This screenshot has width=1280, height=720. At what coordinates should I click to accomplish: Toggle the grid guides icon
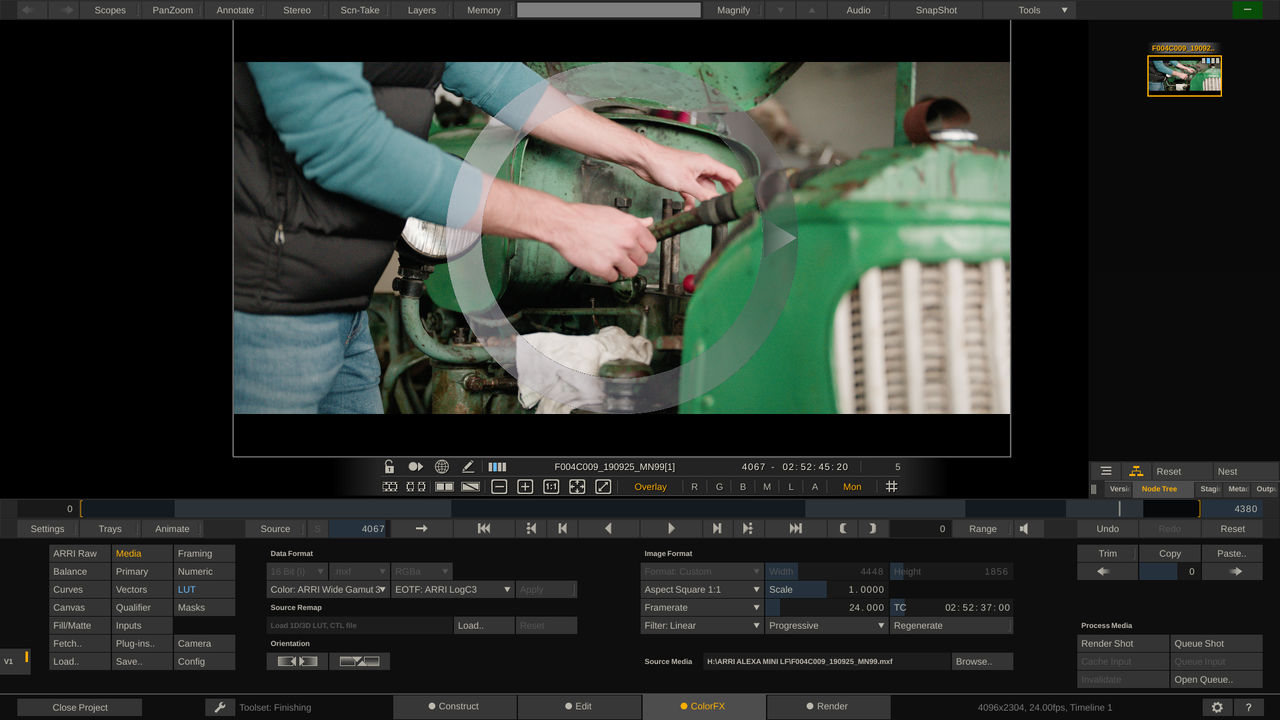click(x=892, y=487)
